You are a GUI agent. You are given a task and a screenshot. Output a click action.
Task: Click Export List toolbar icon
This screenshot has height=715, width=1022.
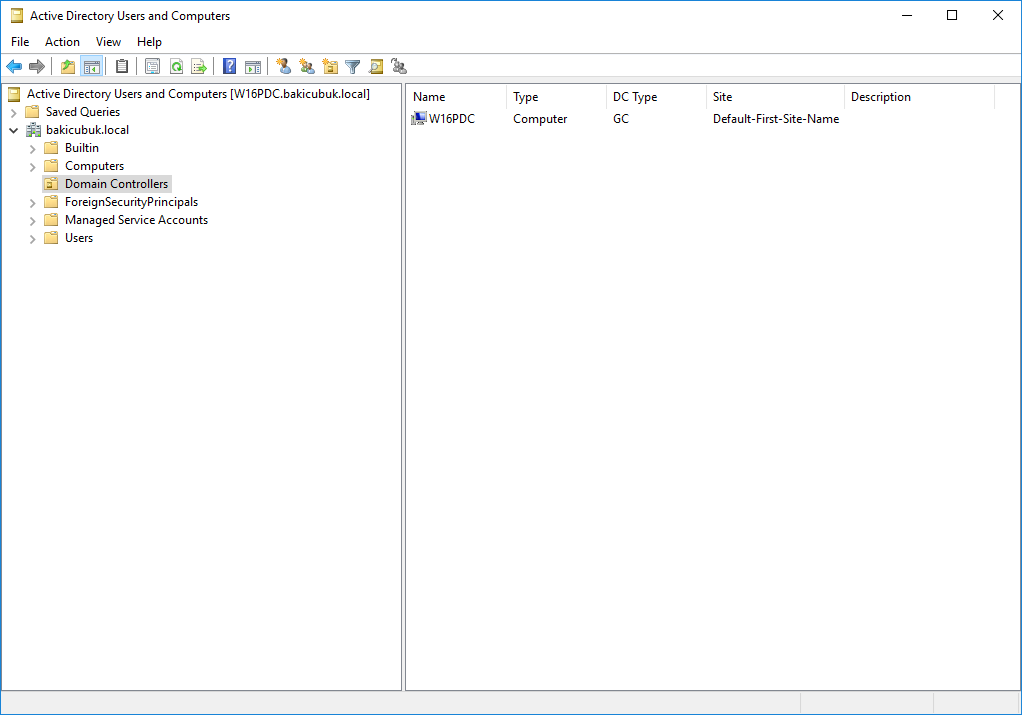tap(199, 66)
